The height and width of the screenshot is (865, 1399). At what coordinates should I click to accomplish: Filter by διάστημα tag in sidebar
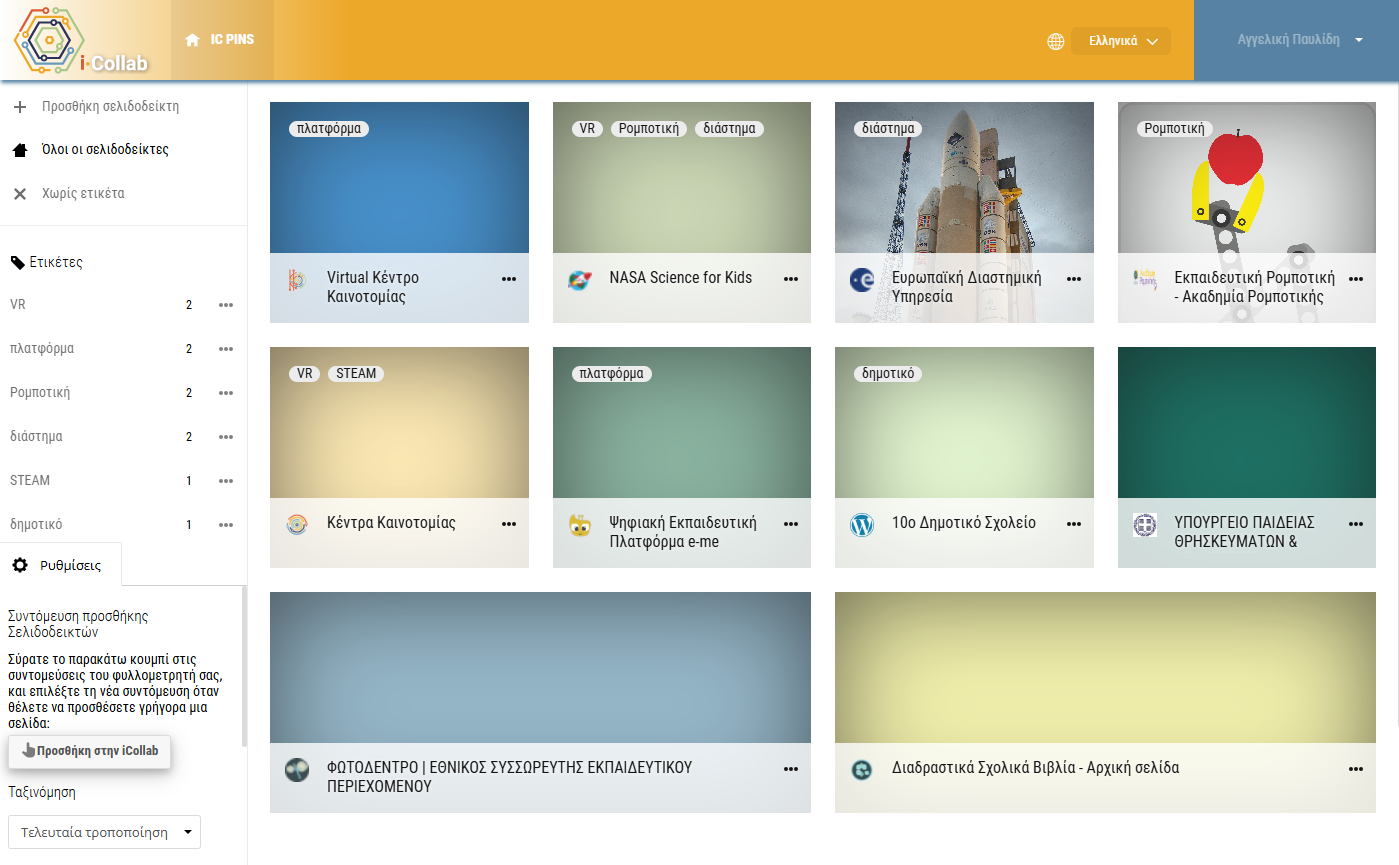pyautogui.click(x=36, y=437)
